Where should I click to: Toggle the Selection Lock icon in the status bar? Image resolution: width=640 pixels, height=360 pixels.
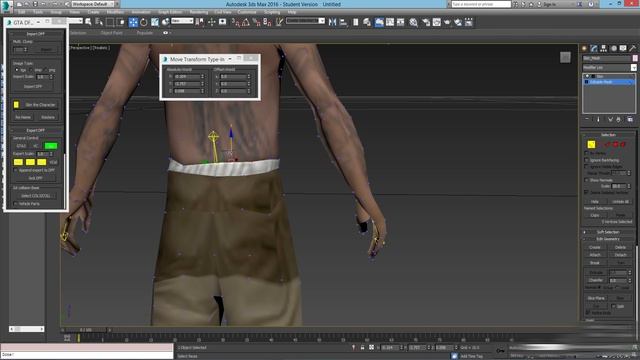[362, 347]
